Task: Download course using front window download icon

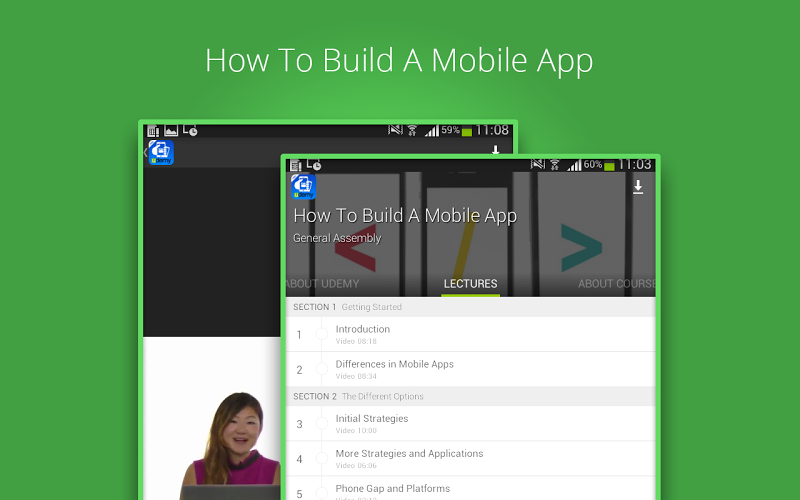Action: (638, 187)
